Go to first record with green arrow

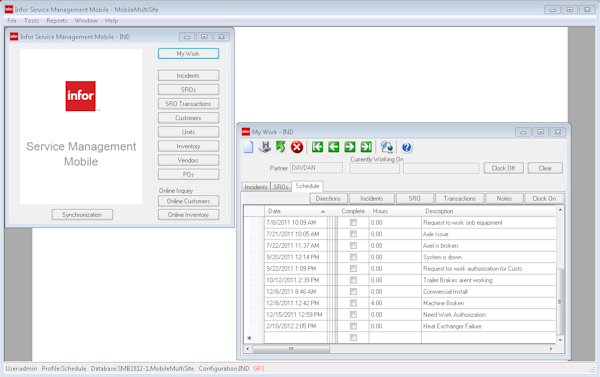(317, 147)
